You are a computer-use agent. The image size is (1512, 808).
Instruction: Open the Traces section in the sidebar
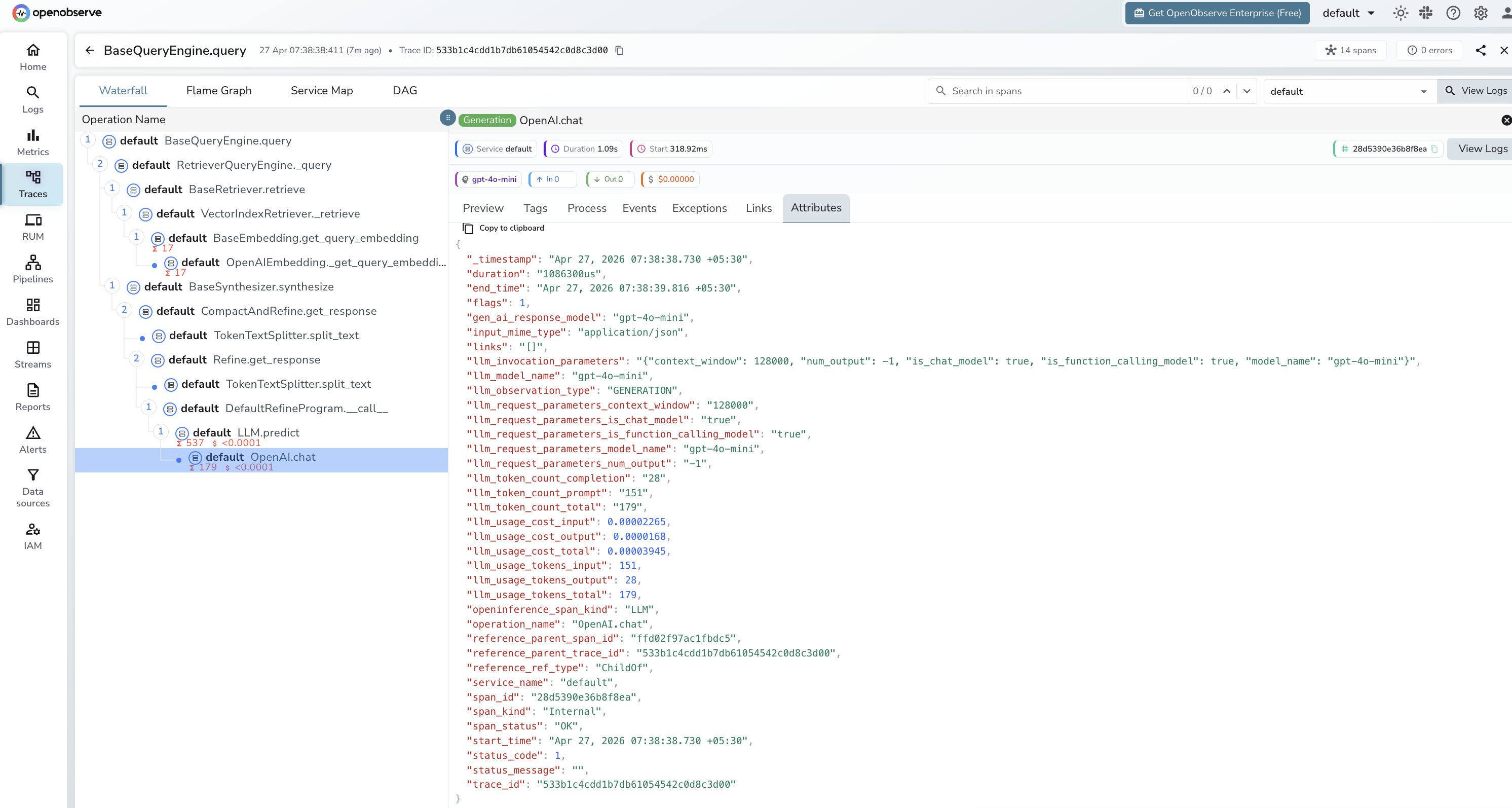click(33, 184)
